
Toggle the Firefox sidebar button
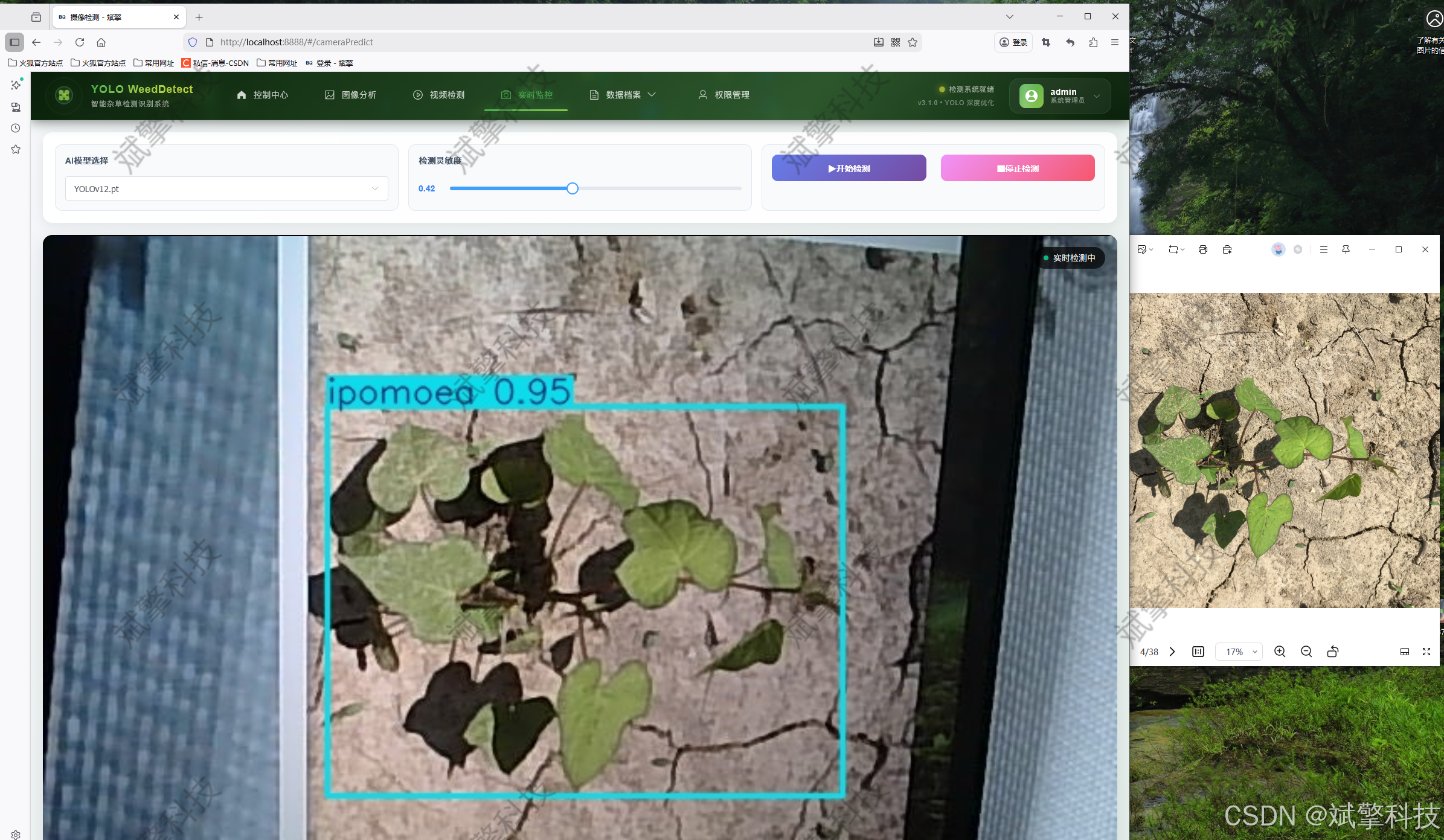tap(14, 42)
